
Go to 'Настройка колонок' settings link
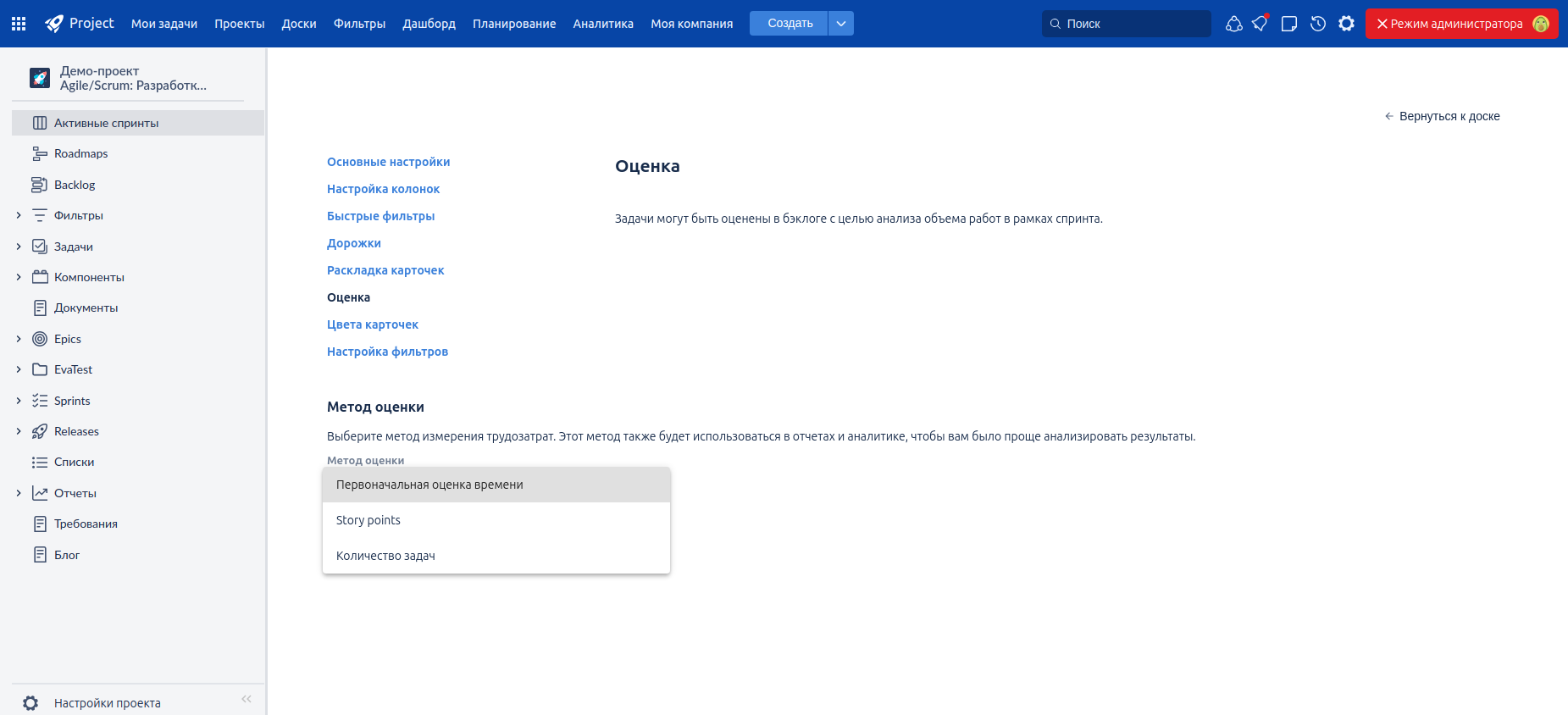pyautogui.click(x=383, y=189)
